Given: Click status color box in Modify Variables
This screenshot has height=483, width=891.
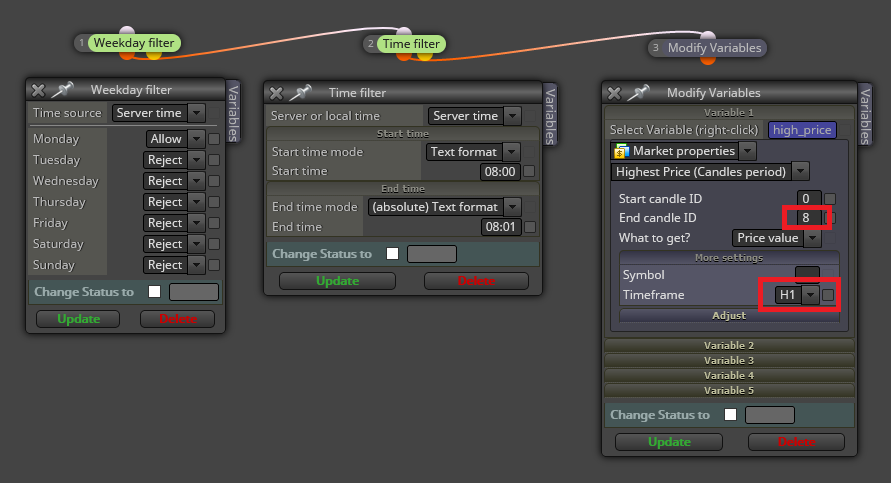Looking at the screenshot, I should tap(770, 415).
